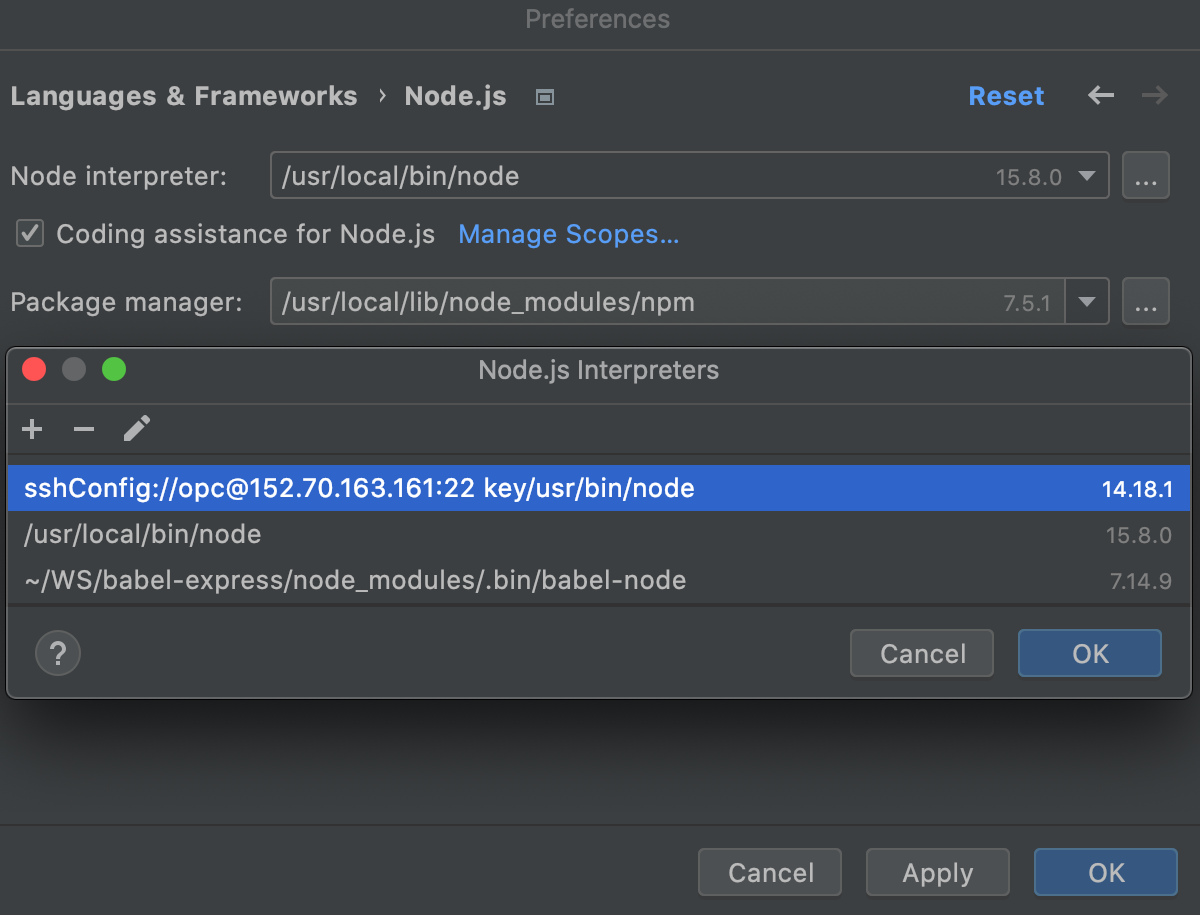1200x915 pixels.
Task: Confirm interpreter choice with OK
Action: tap(1089, 653)
